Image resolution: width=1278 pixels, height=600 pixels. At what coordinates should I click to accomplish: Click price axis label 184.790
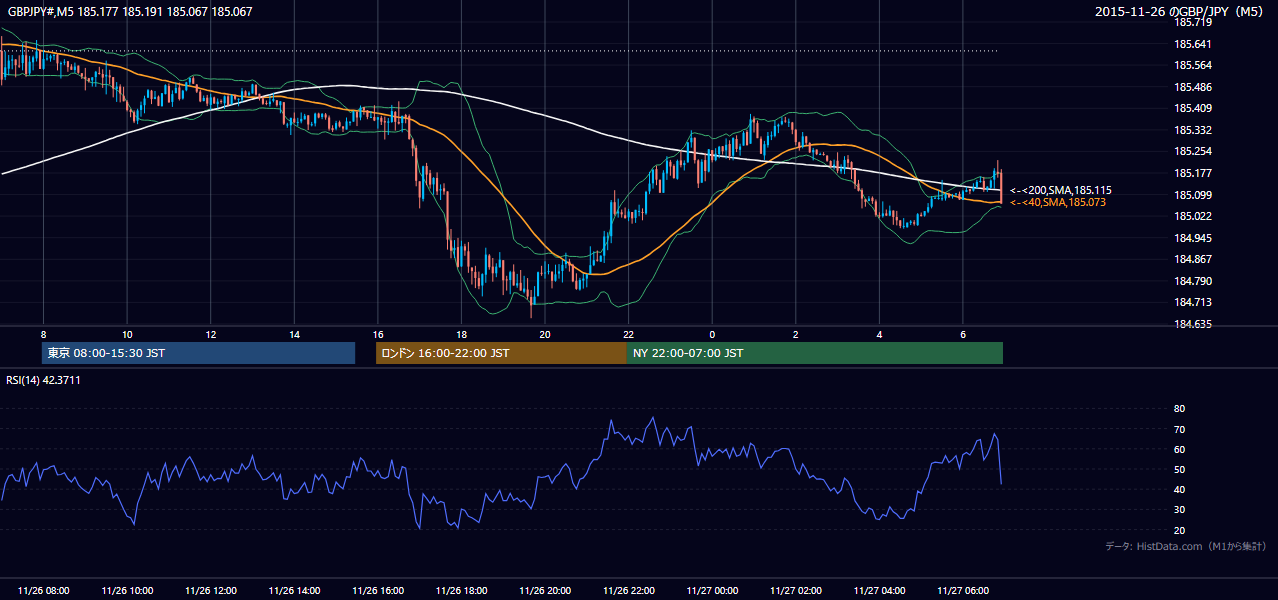[x=1193, y=281]
